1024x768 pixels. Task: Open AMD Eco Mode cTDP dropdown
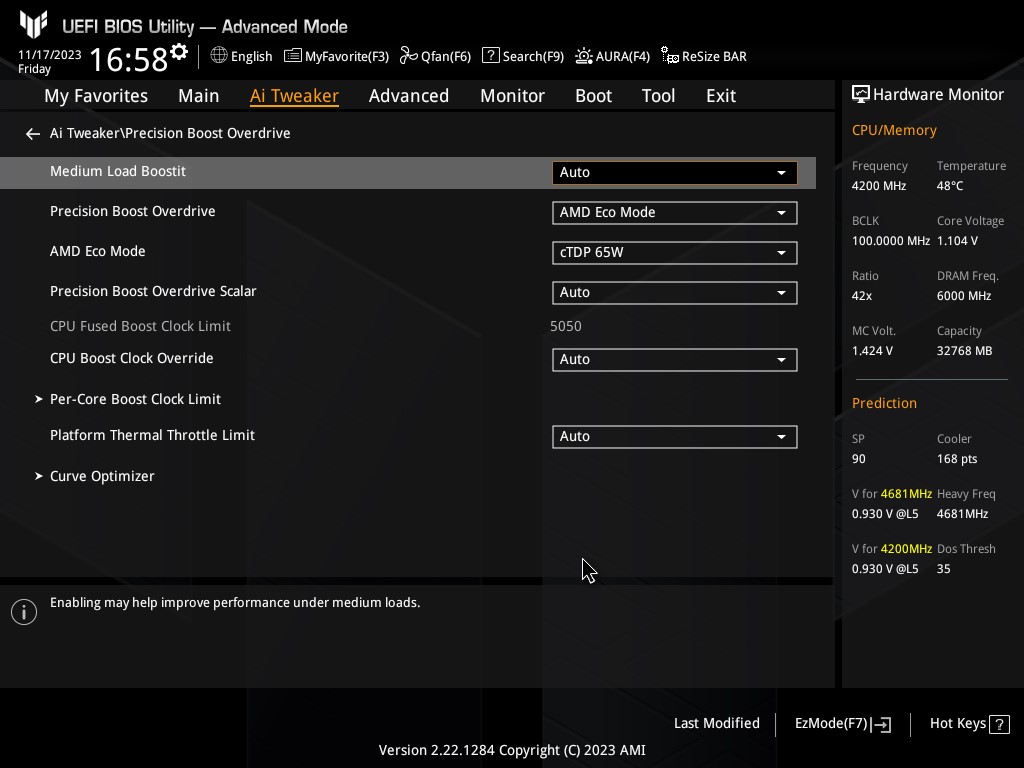(x=675, y=253)
